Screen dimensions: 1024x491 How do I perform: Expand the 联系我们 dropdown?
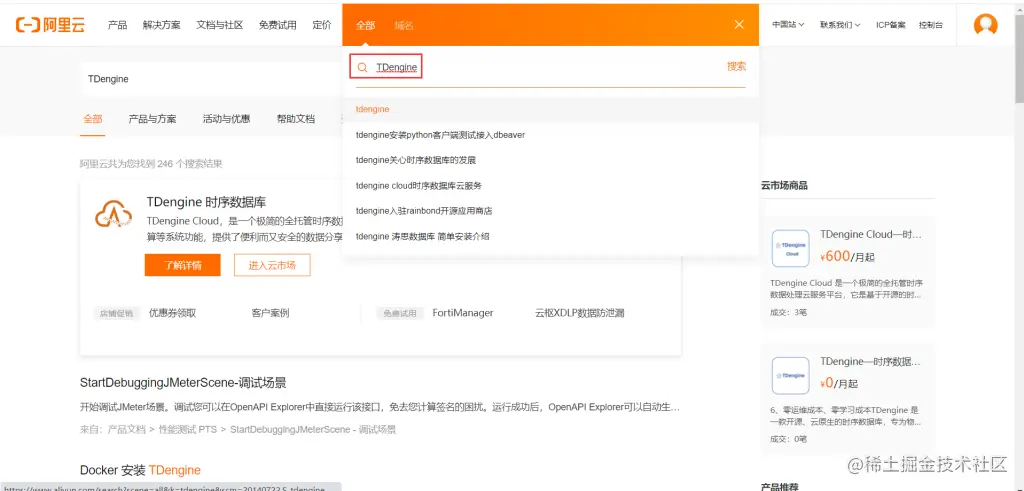click(840, 25)
